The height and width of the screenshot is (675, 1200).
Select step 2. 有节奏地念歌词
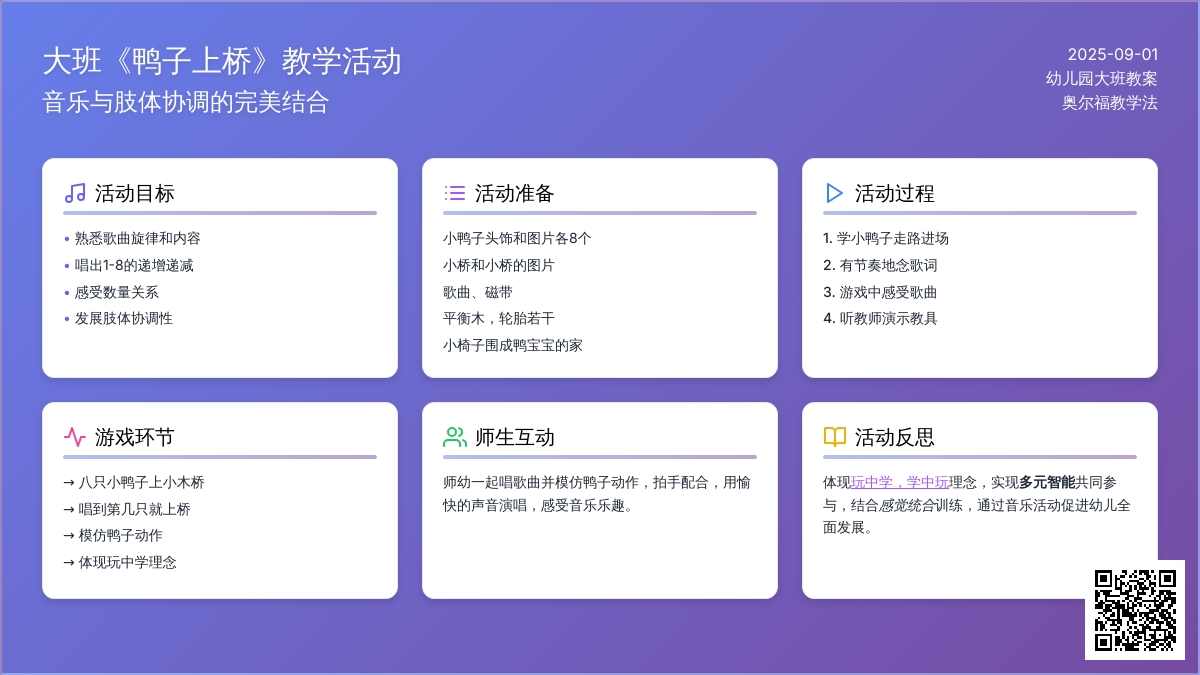880,265
